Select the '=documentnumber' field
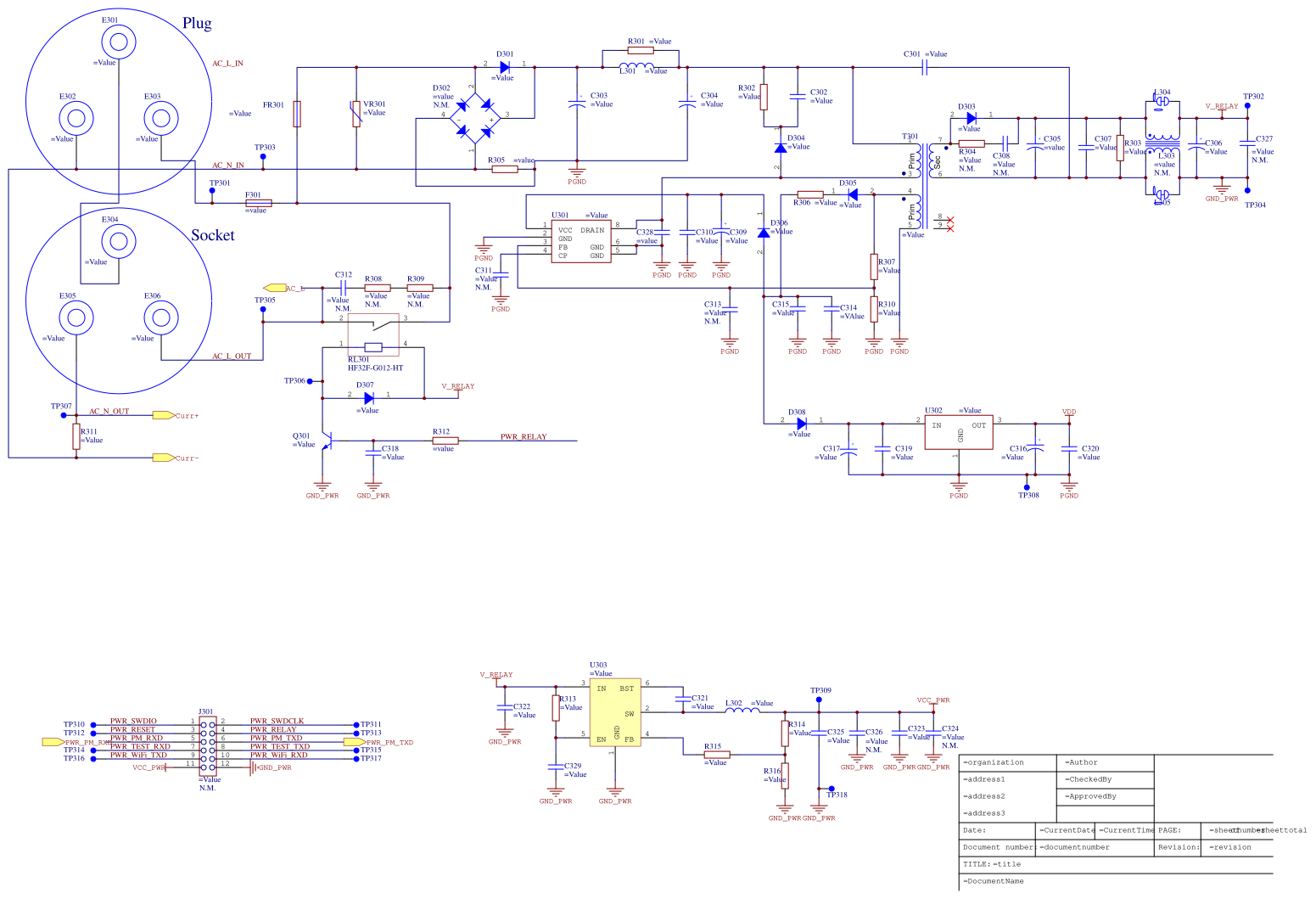The image size is (1316, 899). (x=1074, y=847)
